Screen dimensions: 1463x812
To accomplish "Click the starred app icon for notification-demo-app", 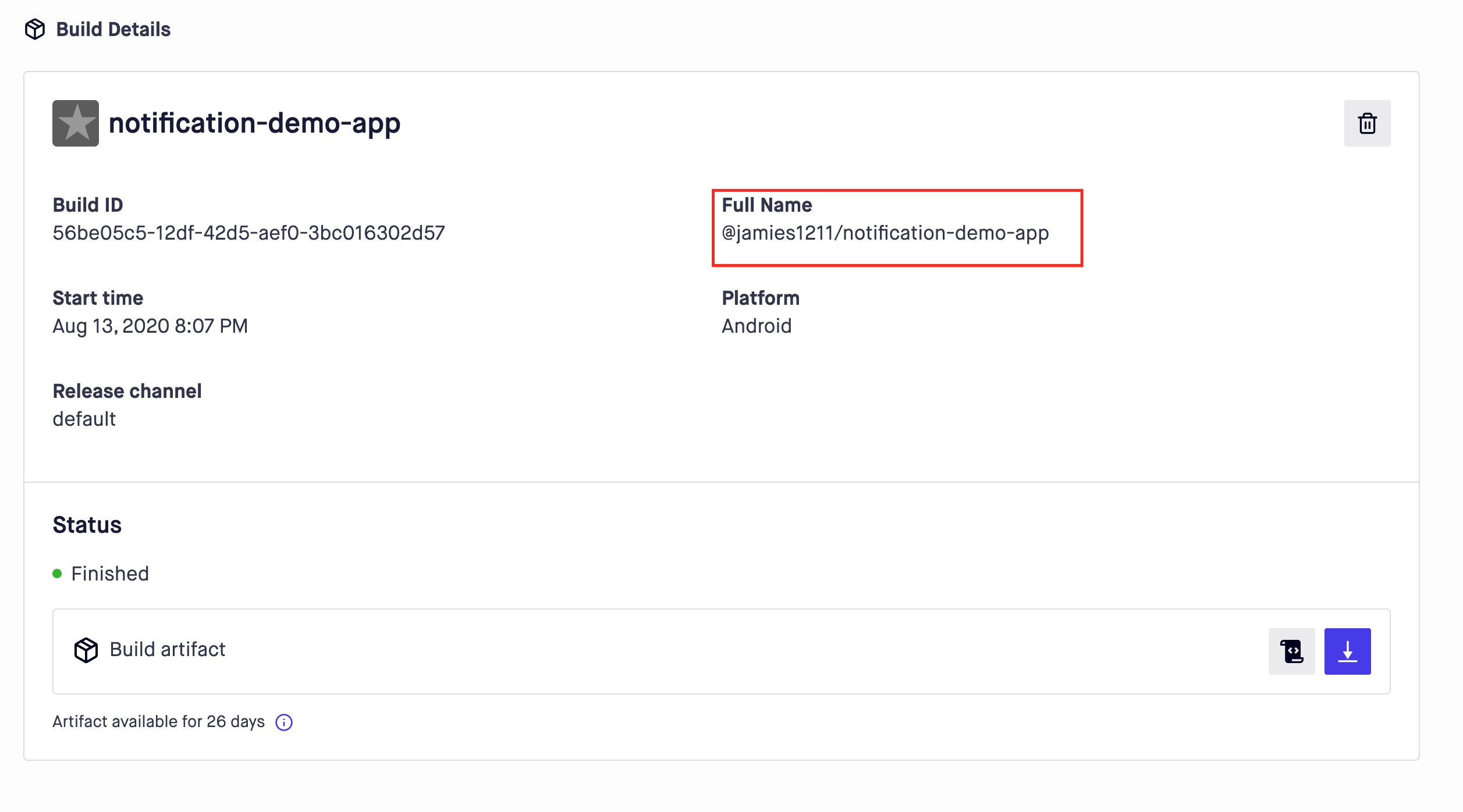I will [75, 123].
